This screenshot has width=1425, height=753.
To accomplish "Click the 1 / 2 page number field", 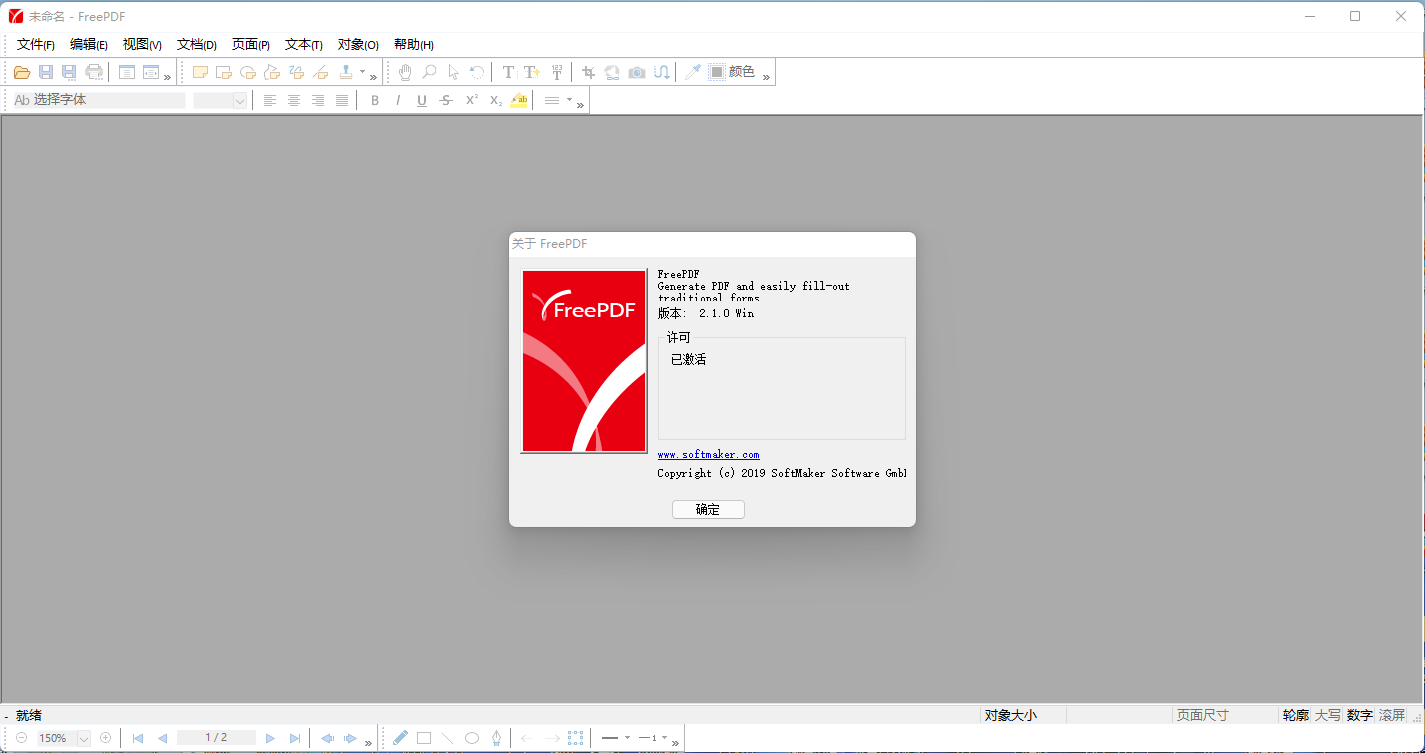I will point(216,738).
